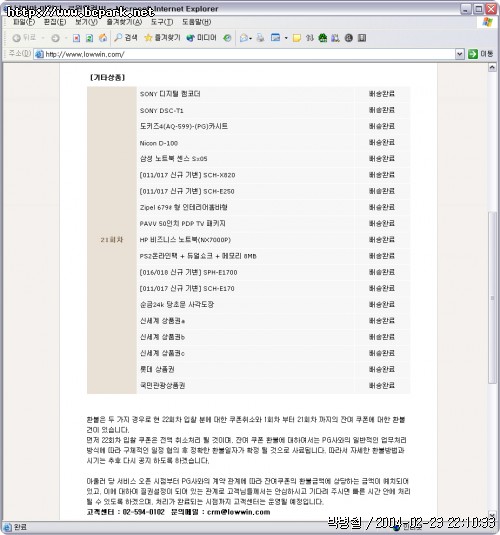Click the 'SONY 디지털 캠코더' row
500x535 pixels.
[x=273, y=94]
